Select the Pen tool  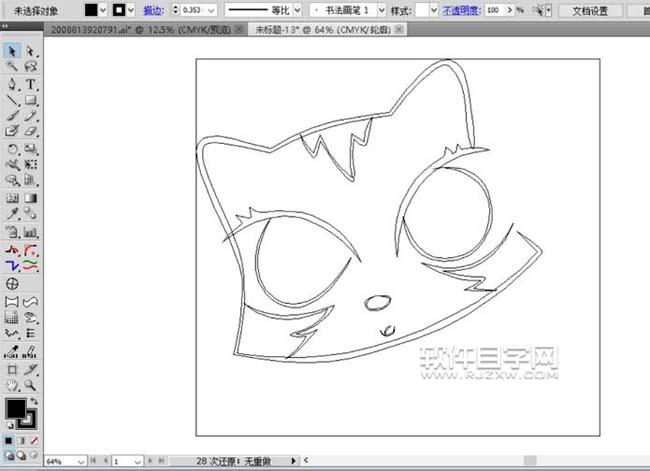tap(12, 84)
